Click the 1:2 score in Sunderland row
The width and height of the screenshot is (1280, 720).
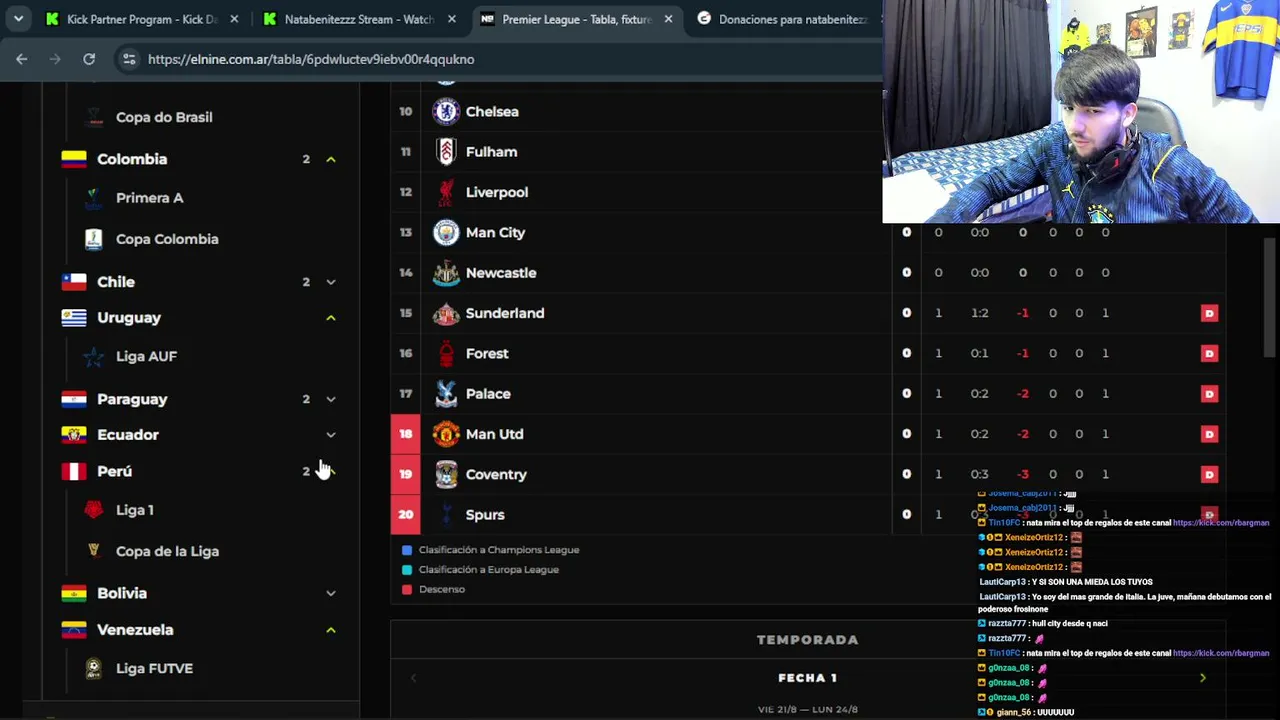[980, 313]
